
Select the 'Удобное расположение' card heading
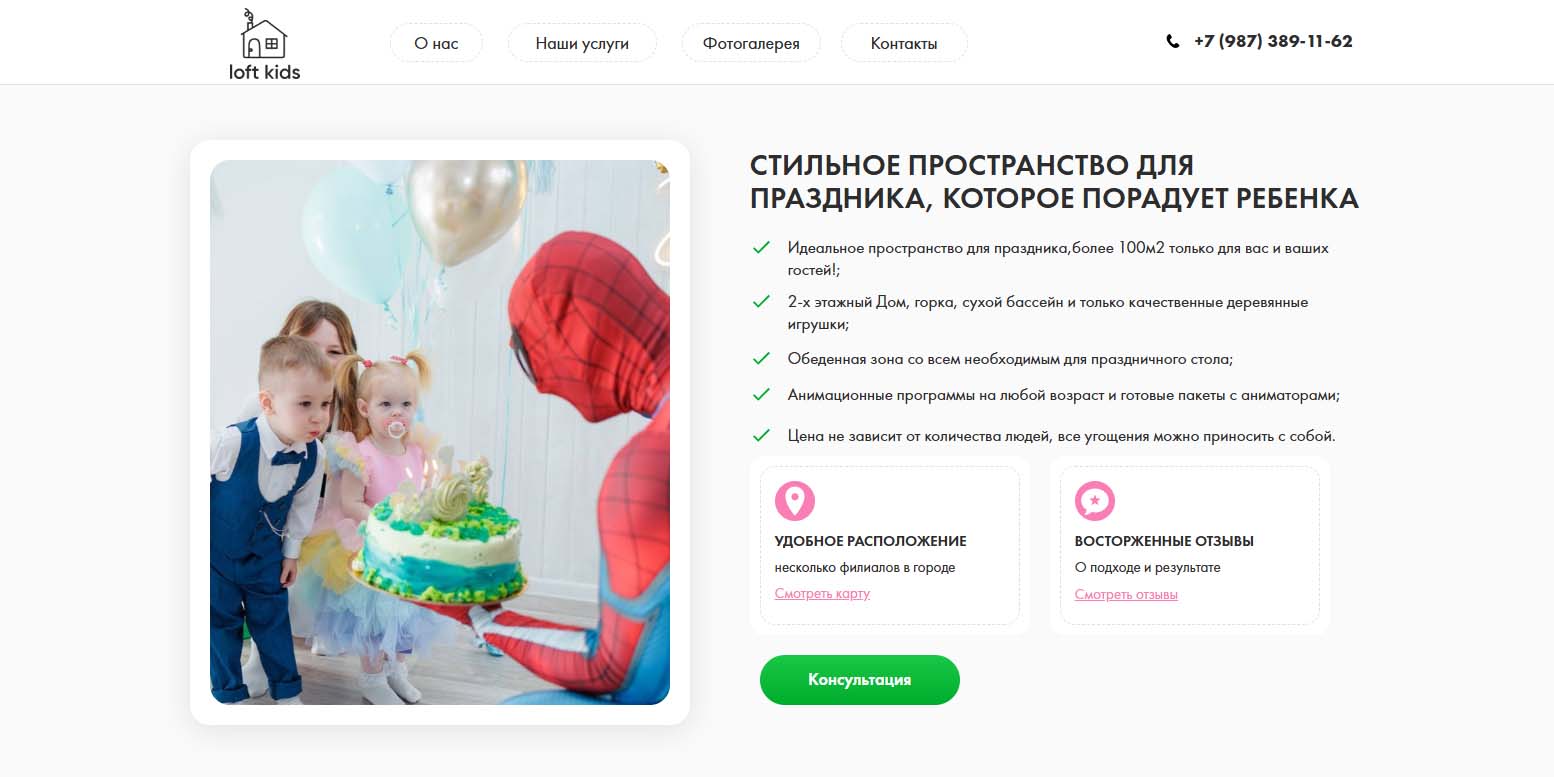(871, 541)
